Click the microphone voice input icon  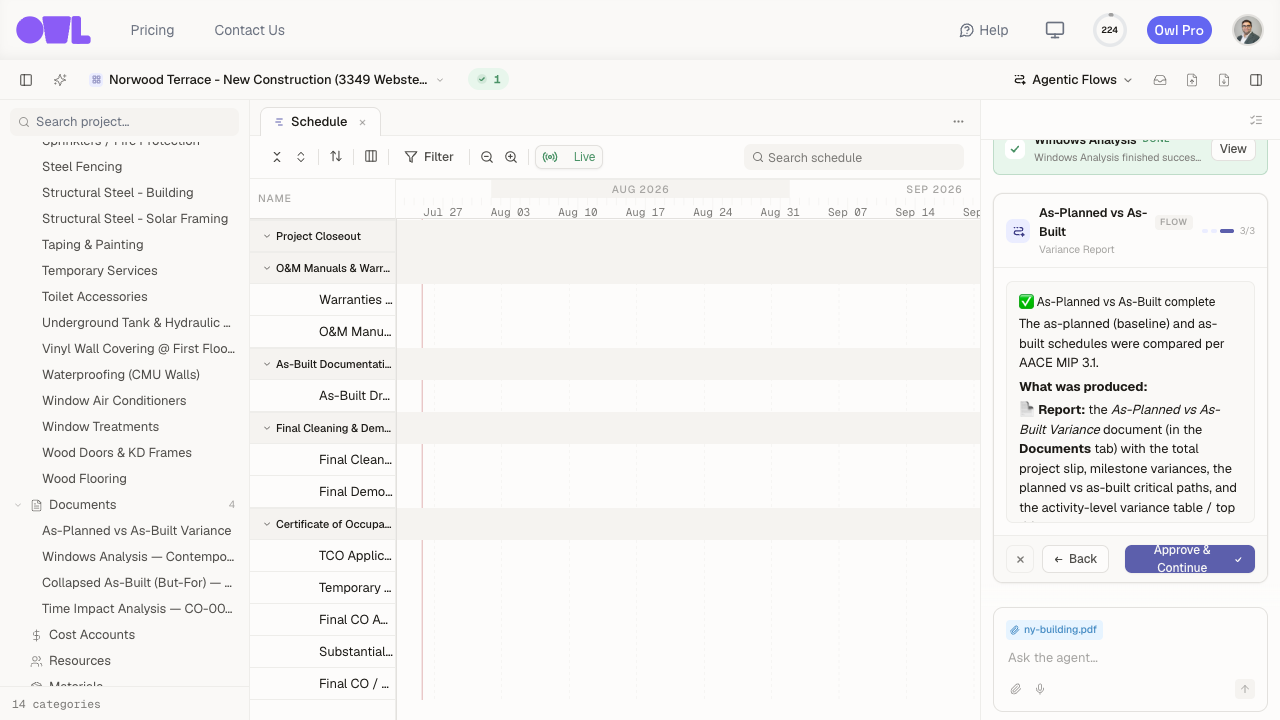point(1040,689)
